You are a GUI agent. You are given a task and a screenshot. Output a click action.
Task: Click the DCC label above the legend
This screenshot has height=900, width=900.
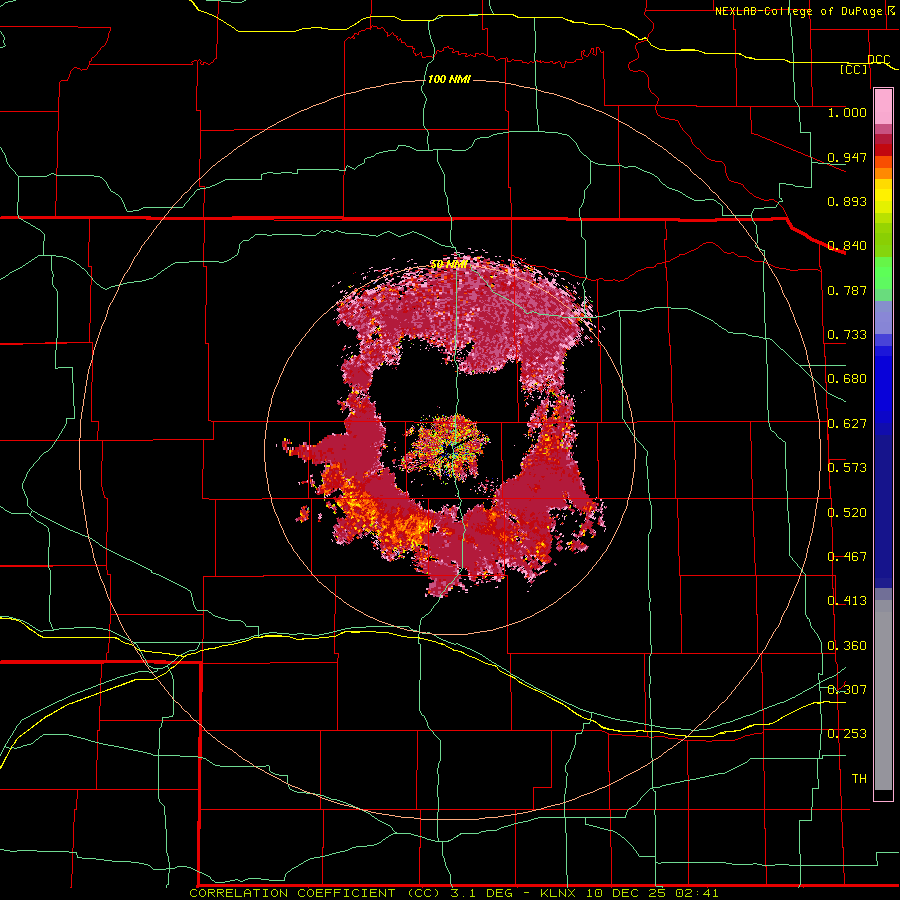click(878, 59)
